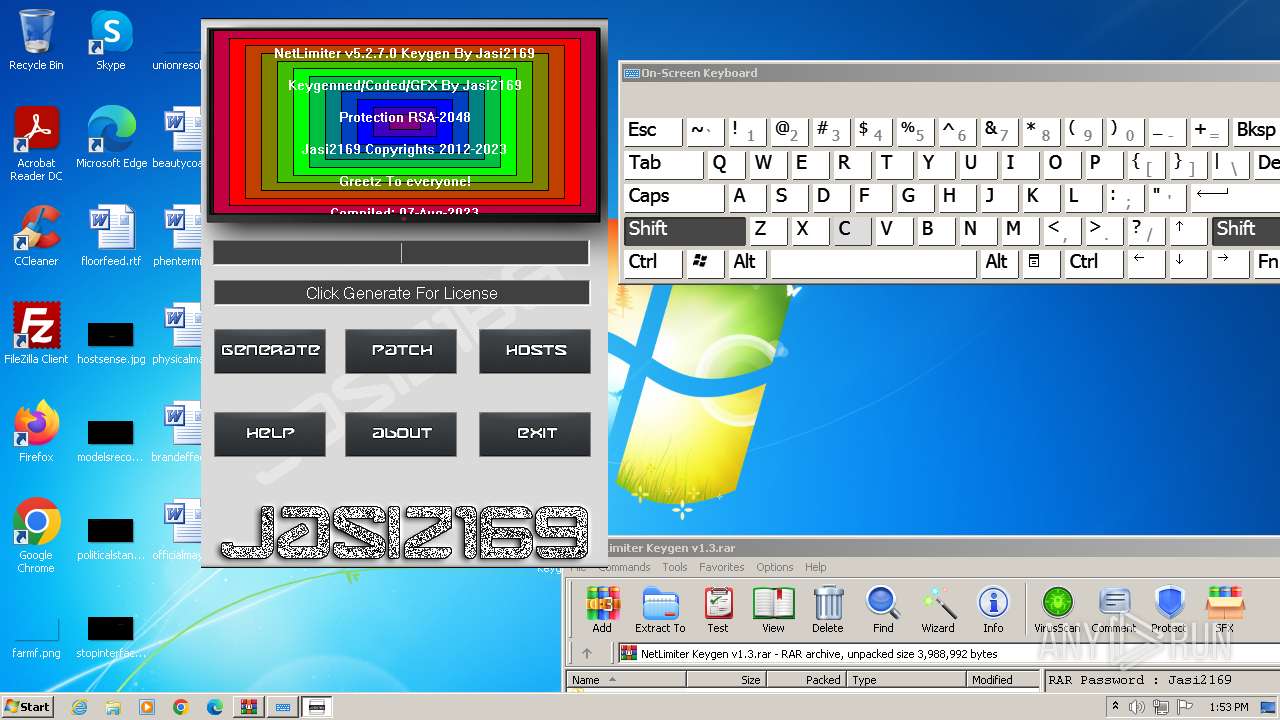
Task: Click the space bar on On-Screen Keyboard
Action: pos(873,262)
